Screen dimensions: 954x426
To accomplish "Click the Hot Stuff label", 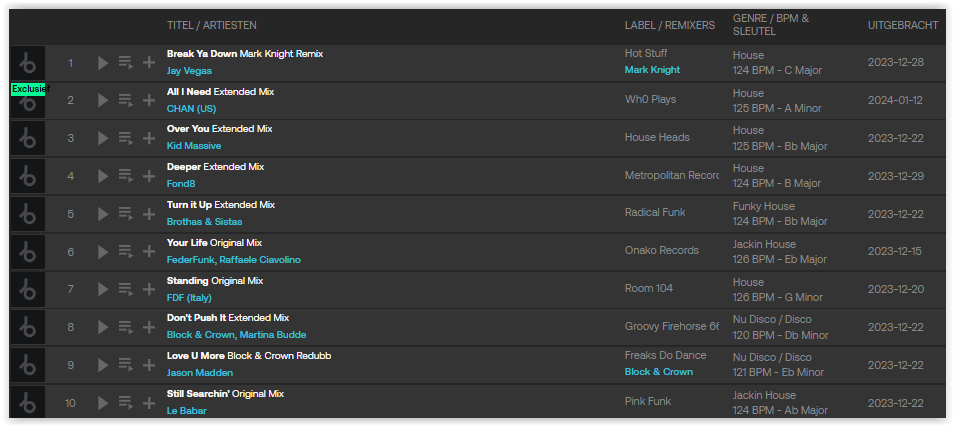I will [646, 54].
